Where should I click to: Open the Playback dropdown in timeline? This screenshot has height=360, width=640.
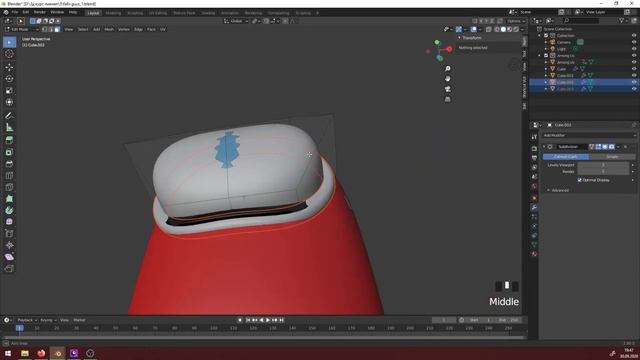point(27,320)
